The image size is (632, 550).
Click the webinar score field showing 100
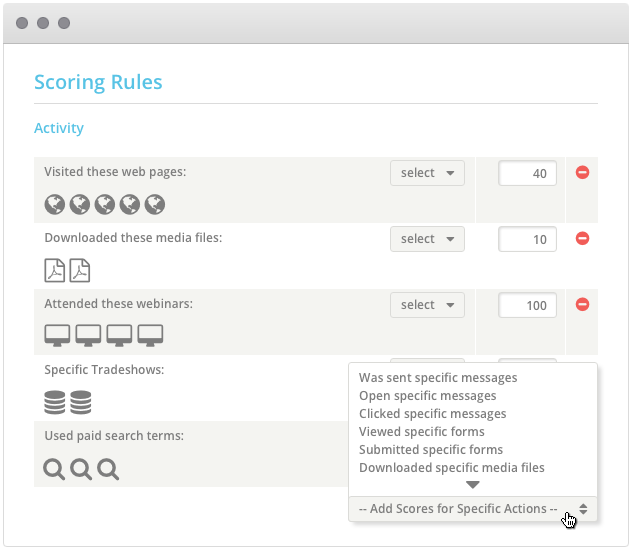[x=527, y=305]
